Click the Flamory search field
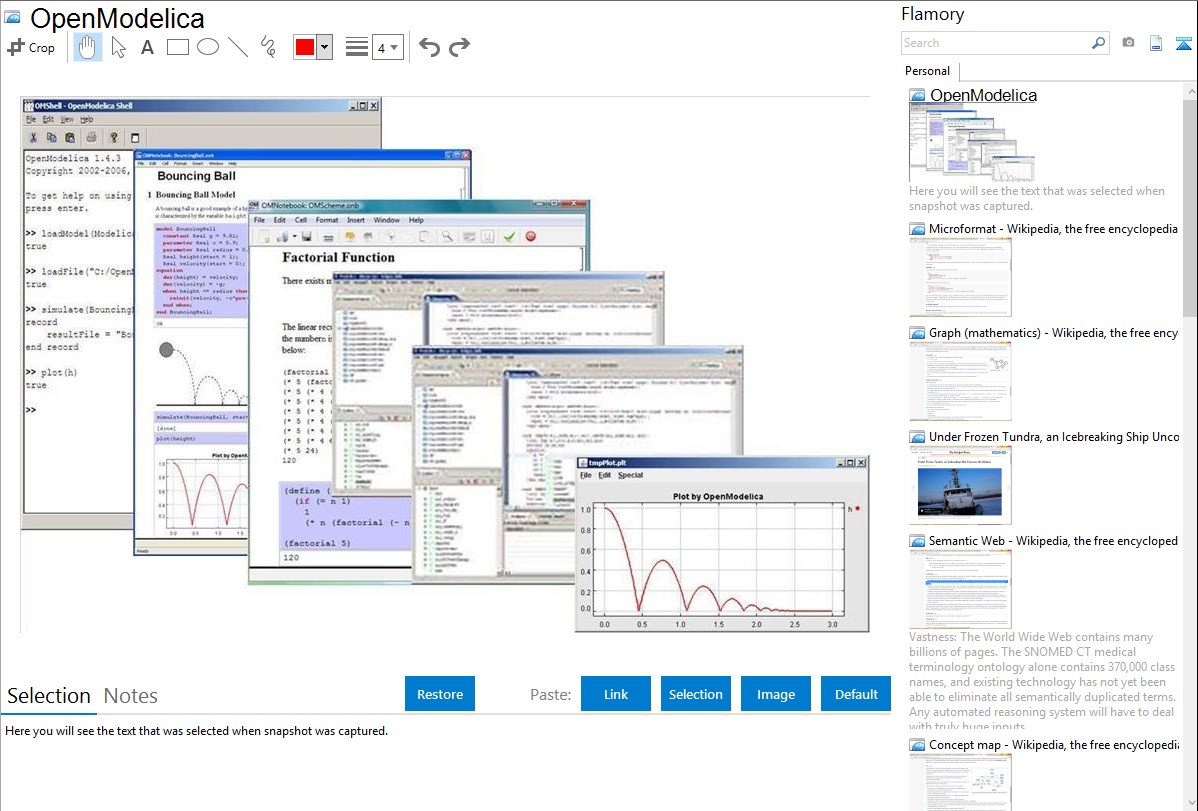 pos(995,43)
